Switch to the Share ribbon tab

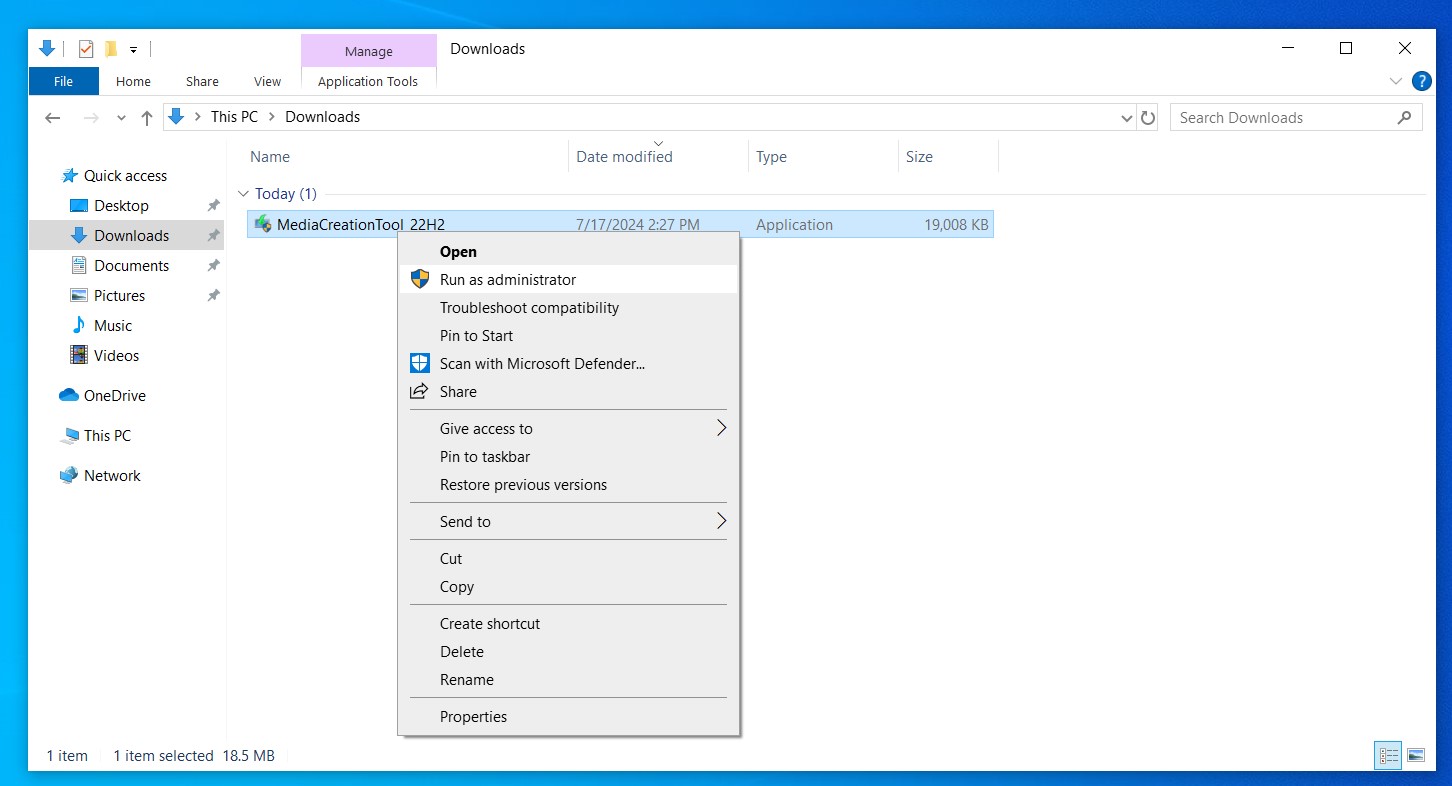[202, 82]
